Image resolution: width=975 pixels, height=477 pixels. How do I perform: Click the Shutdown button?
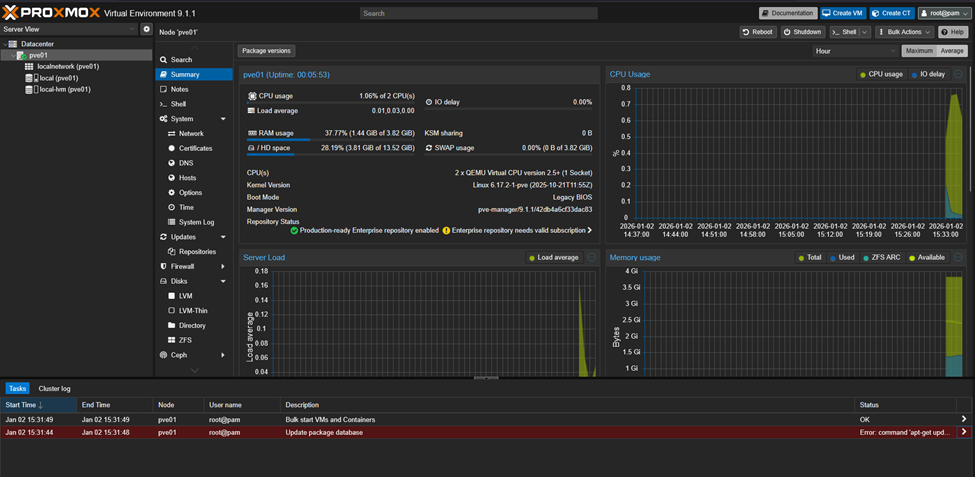point(803,32)
